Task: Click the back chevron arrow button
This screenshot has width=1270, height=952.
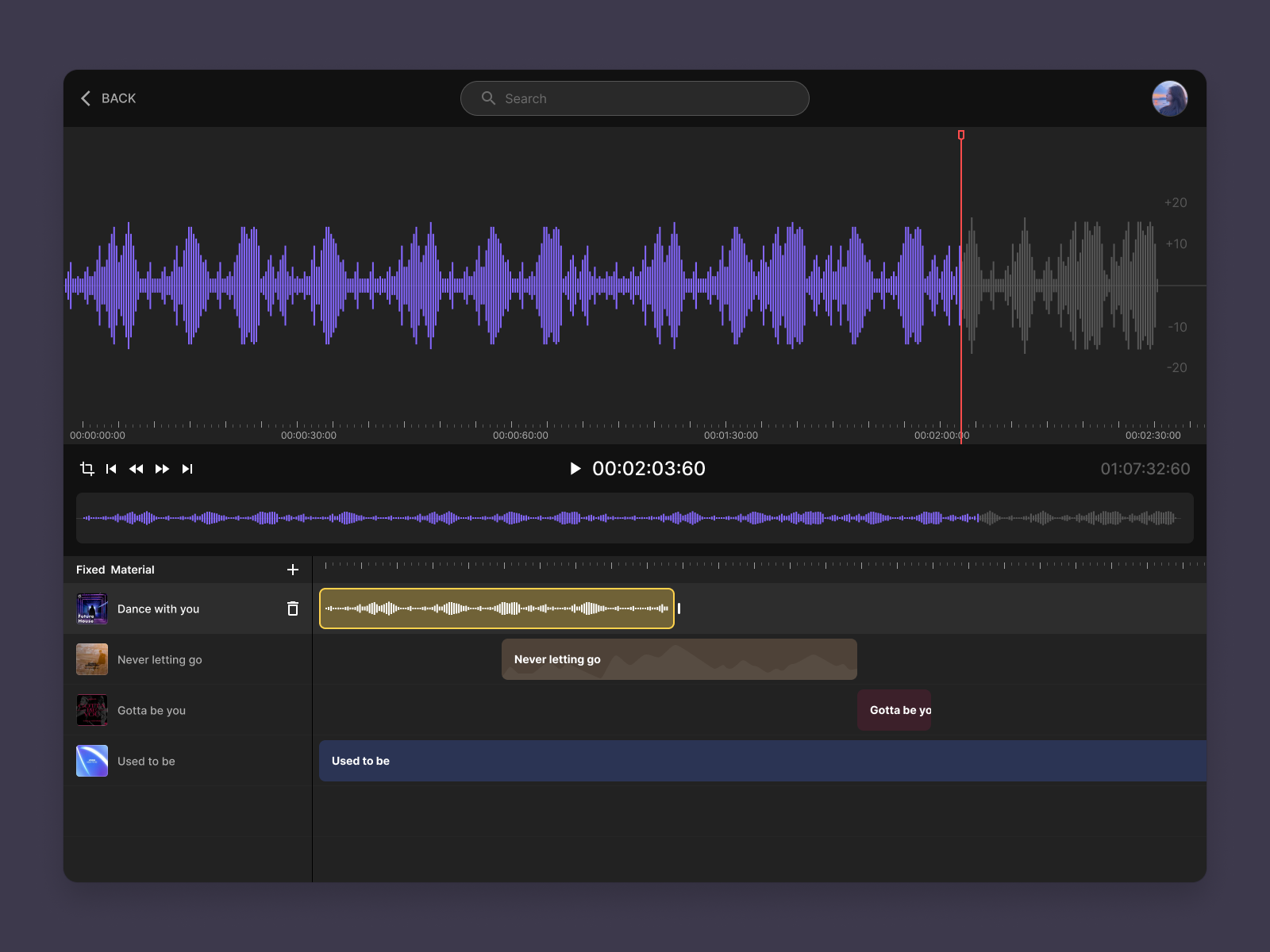Action: pyautogui.click(x=86, y=98)
